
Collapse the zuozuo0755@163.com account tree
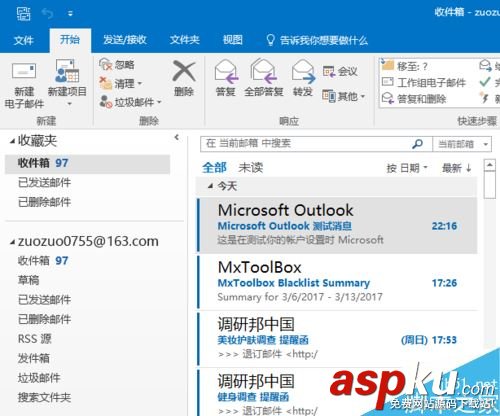click(x=12, y=242)
